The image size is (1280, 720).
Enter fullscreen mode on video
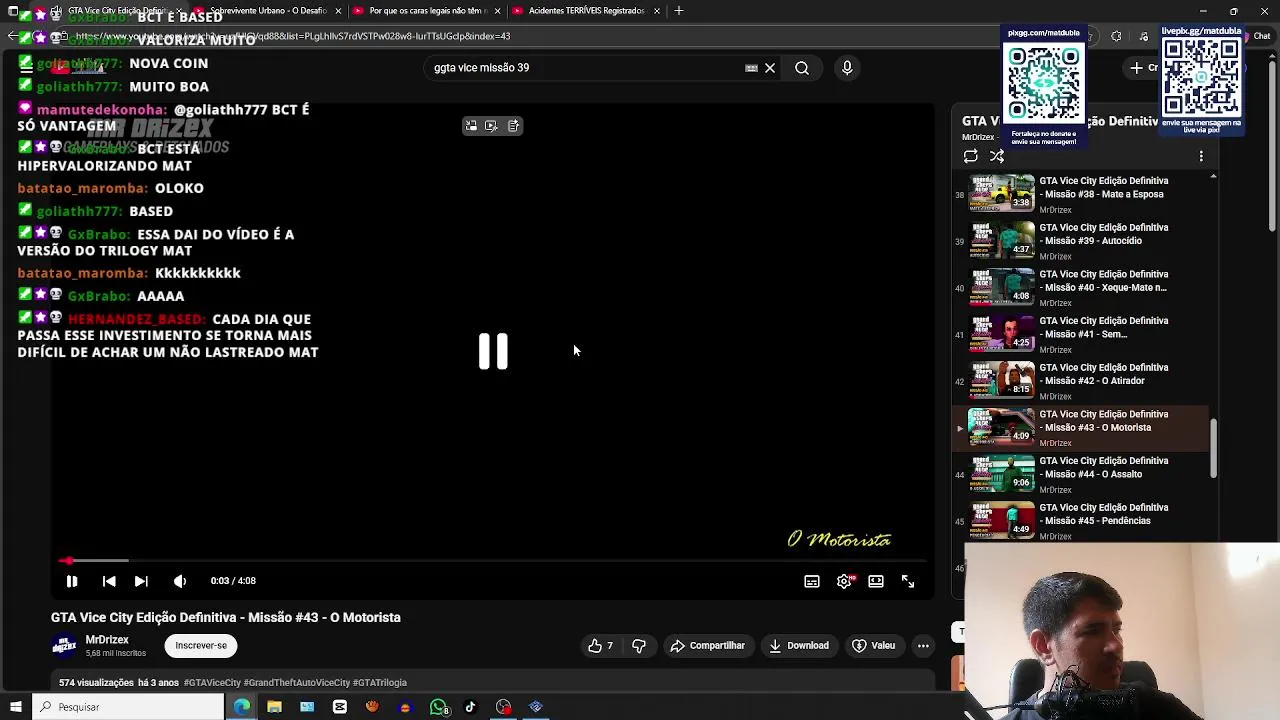click(908, 581)
